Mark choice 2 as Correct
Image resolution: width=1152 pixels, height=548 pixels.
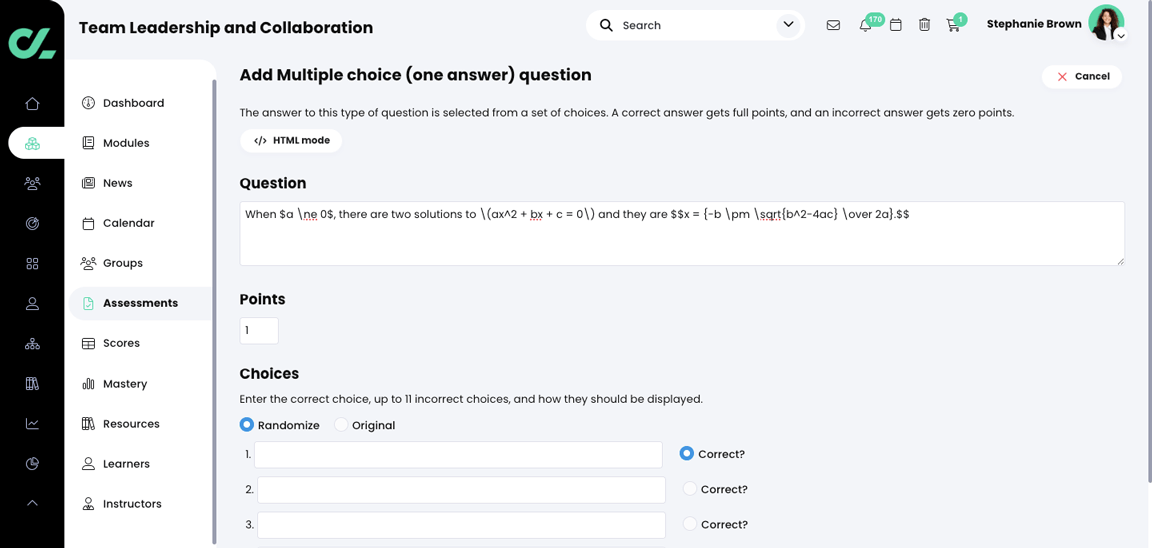[x=689, y=488]
